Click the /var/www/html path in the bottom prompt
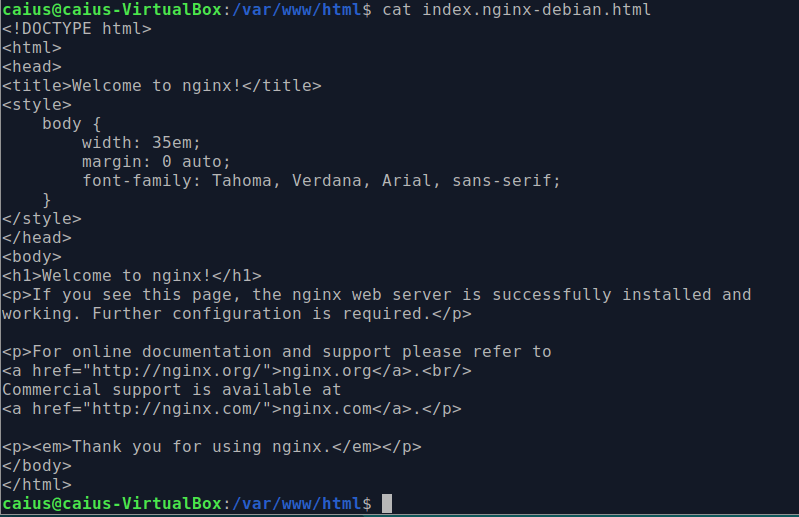The image size is (799, 517). click(296, 503)
